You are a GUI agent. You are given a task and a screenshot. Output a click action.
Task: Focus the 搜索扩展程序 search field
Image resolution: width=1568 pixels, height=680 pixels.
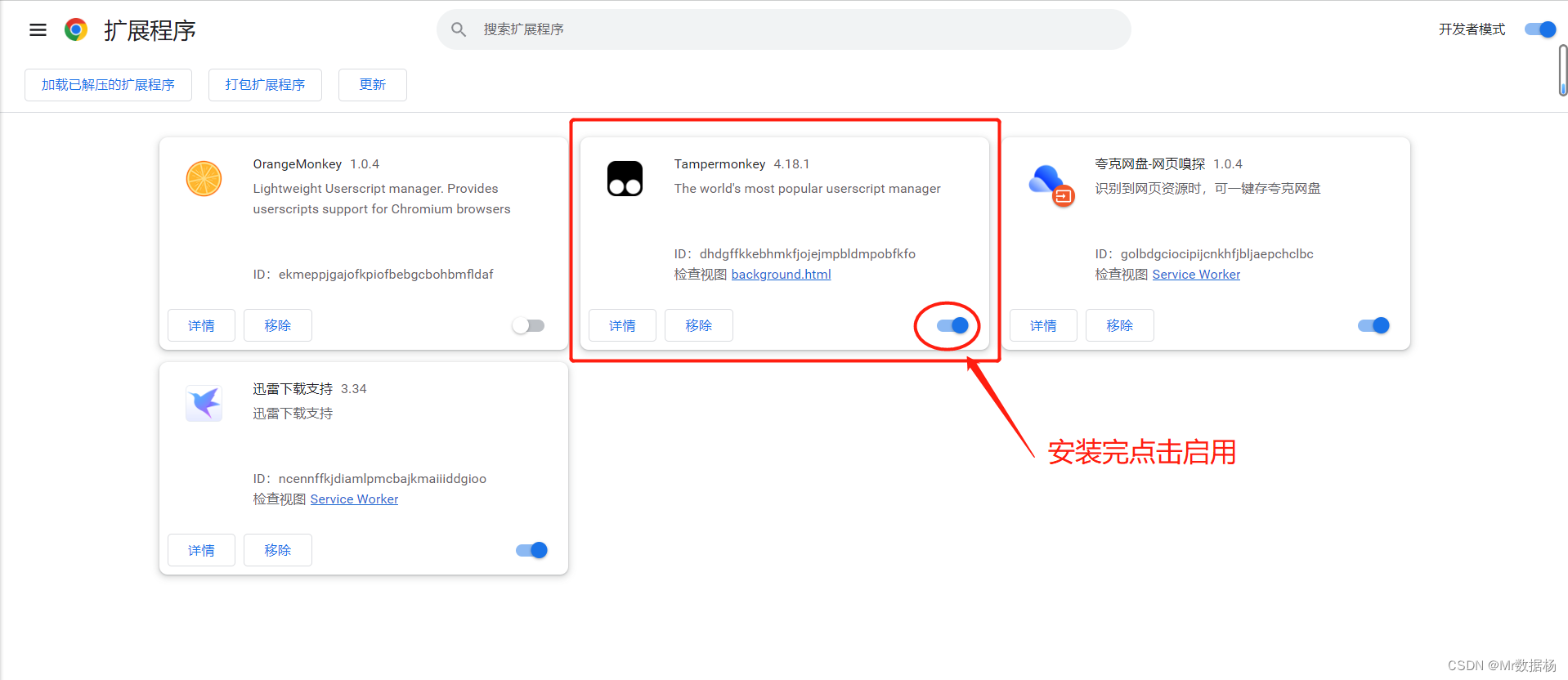pyautogui.click(x=783, y=29)
